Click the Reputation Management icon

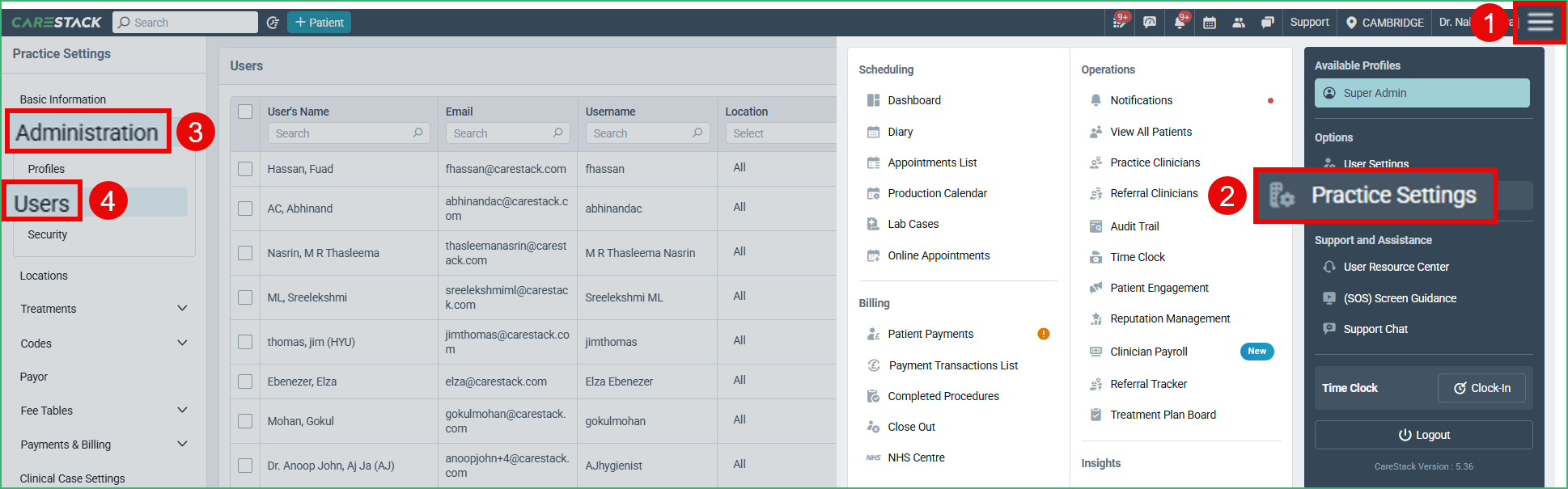pyautogui.click(x=1095, y=318)
